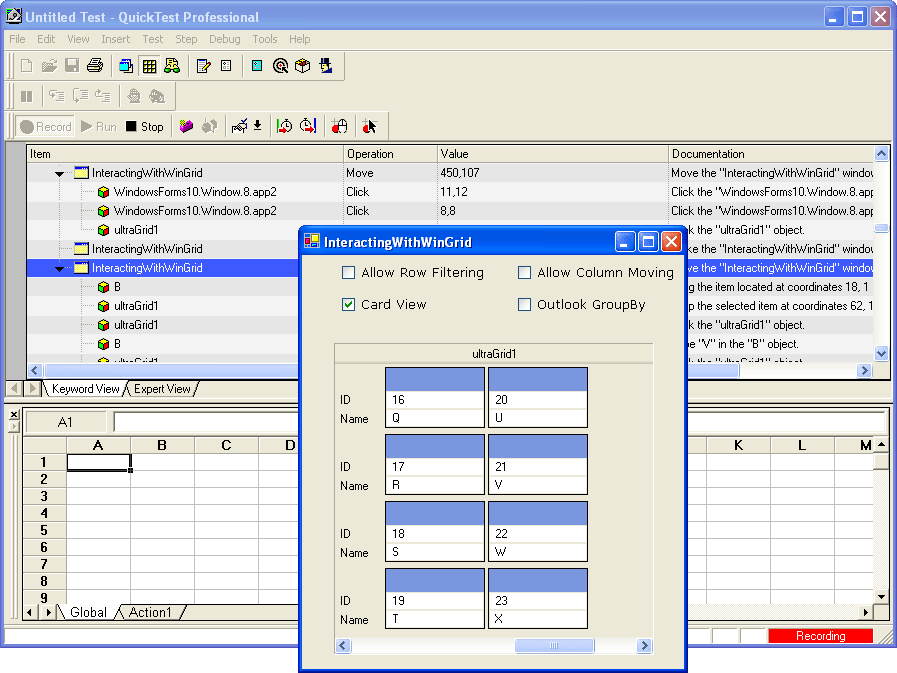The image size is (897, 673).
Task: Click the A1 cell reference box
Action: pyautogui.click(x=66, y=422)
